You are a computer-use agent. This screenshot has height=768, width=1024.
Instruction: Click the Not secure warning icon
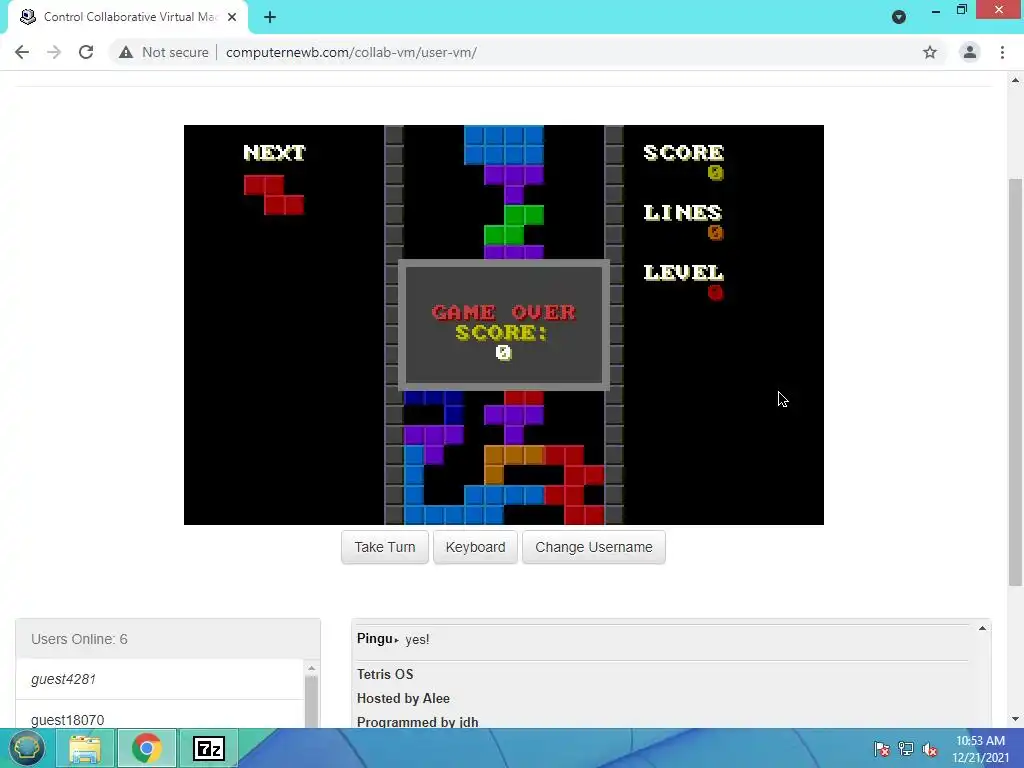(x=126, y=52)
